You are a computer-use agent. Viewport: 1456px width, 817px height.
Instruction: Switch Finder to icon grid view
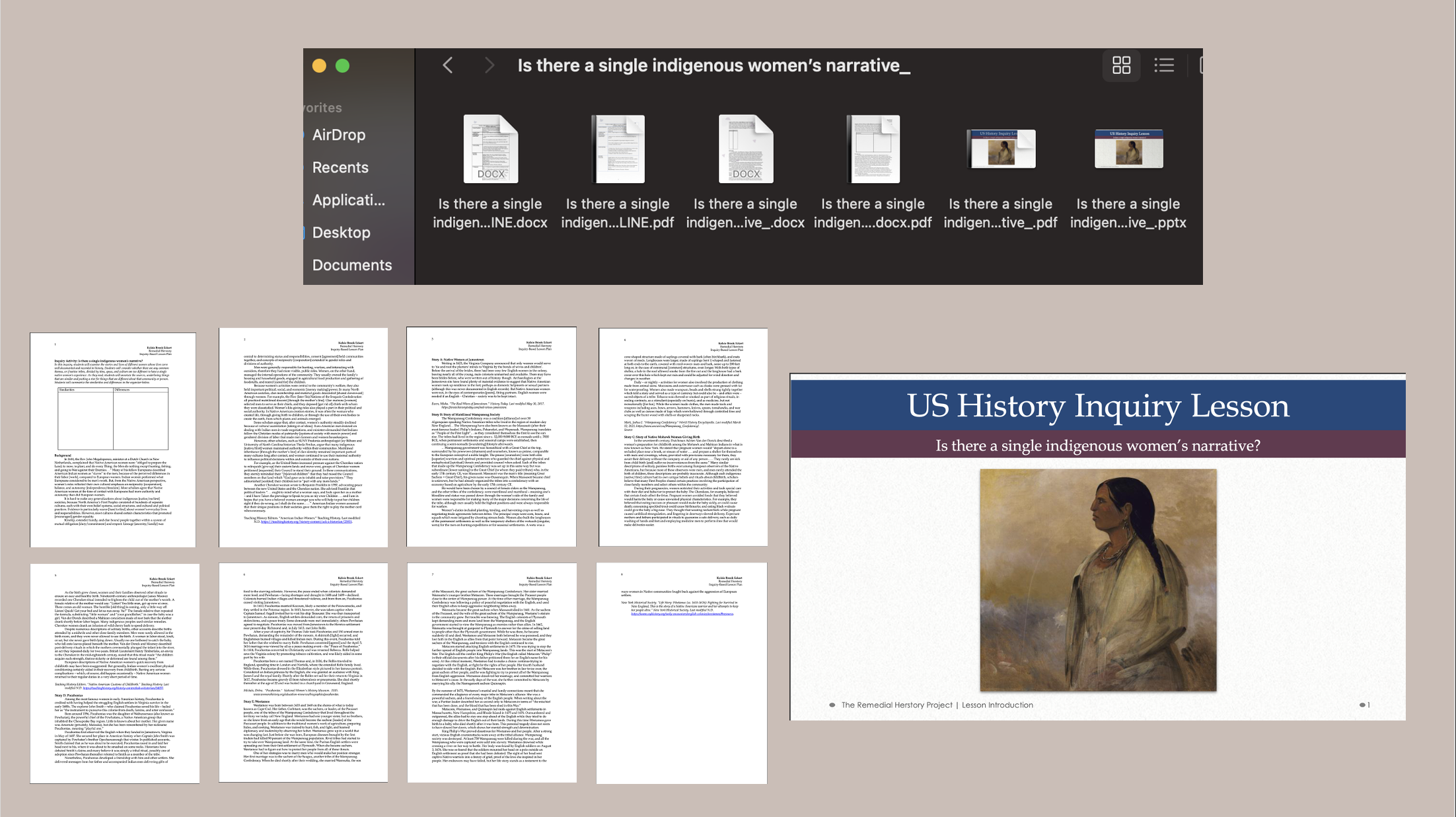pos(1121,65)
